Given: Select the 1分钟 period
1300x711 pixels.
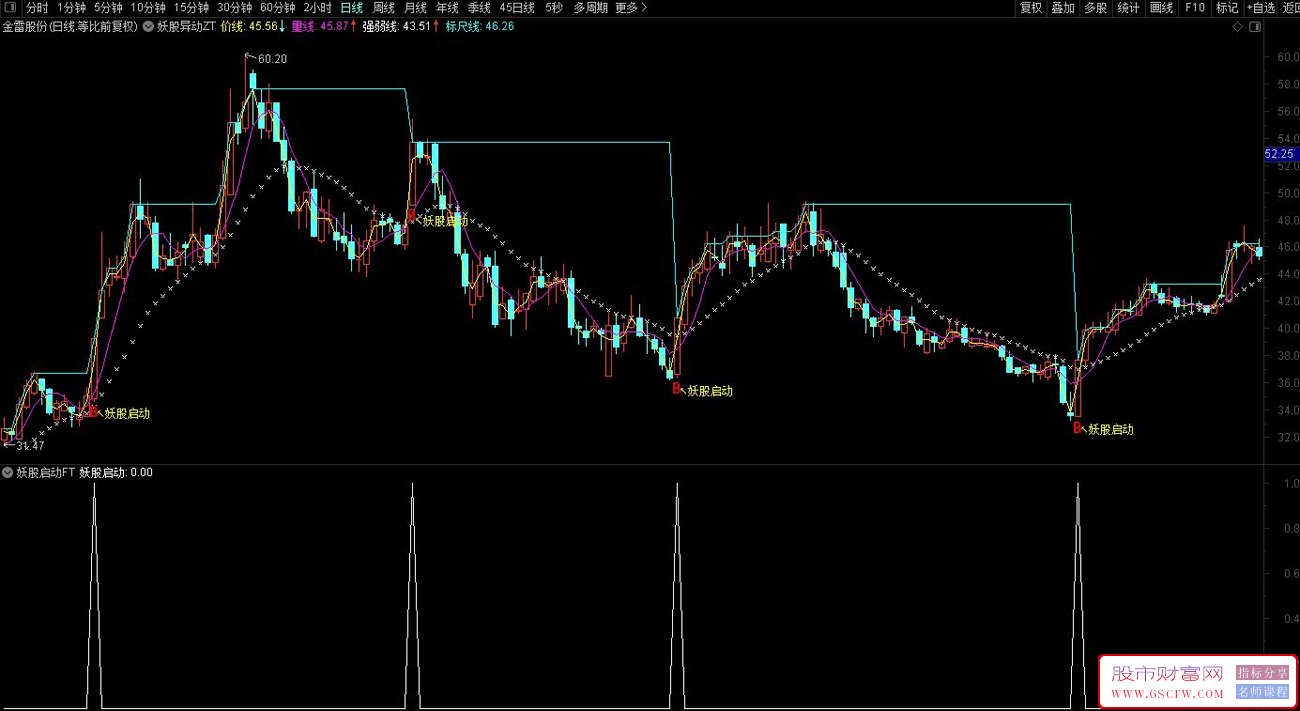Looking at the screenshot, I should [x=71, y=7].
